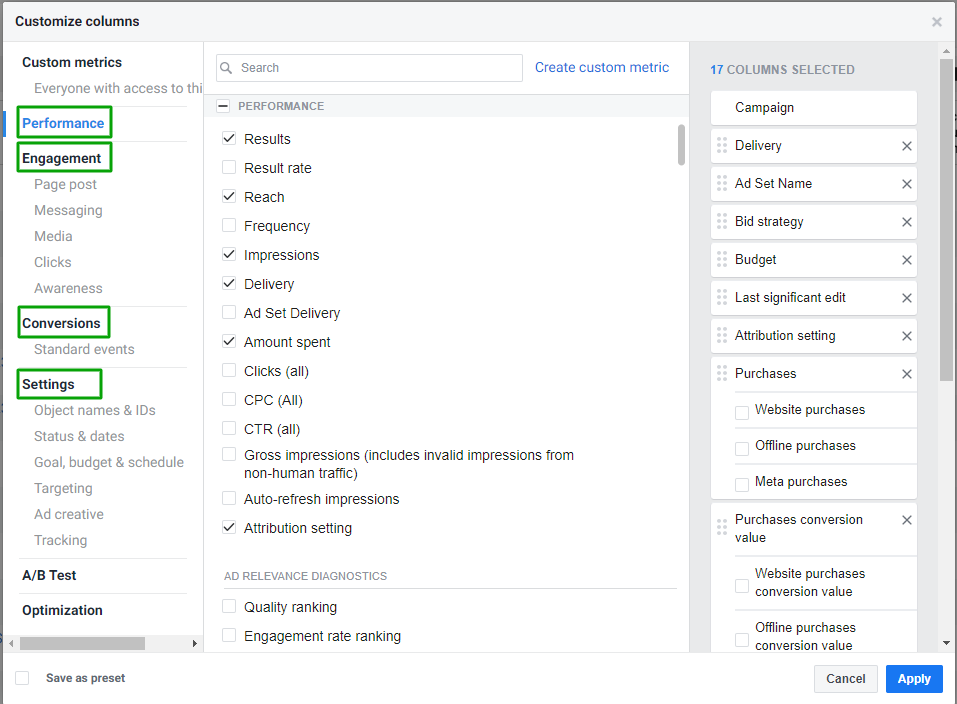This screenshot has height=704, width=957.
Task: Collapse the Performance section
Action: point(223,106)
